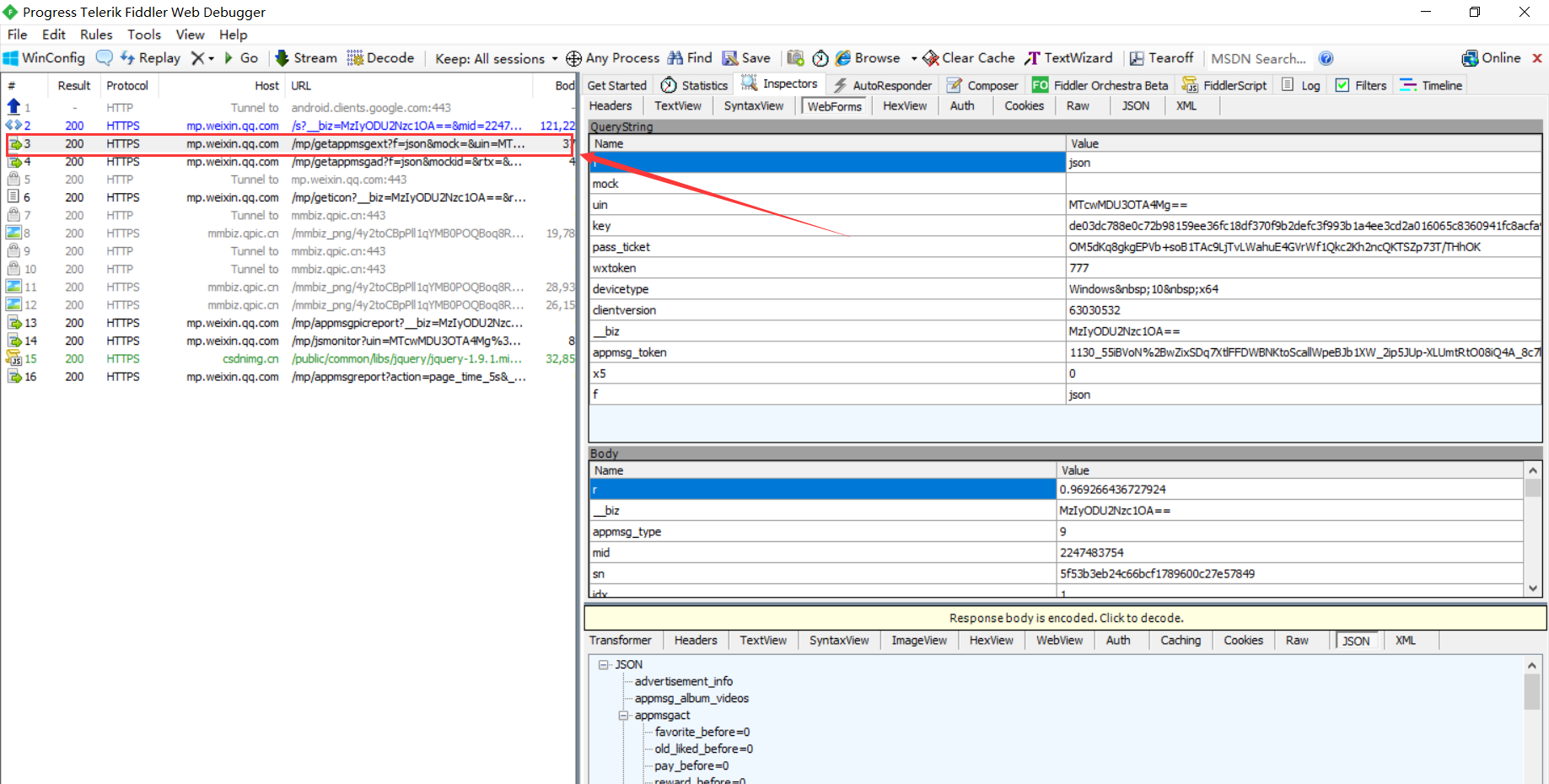
Task: Select response Transformer tab
Action: (x=621, y=641)
